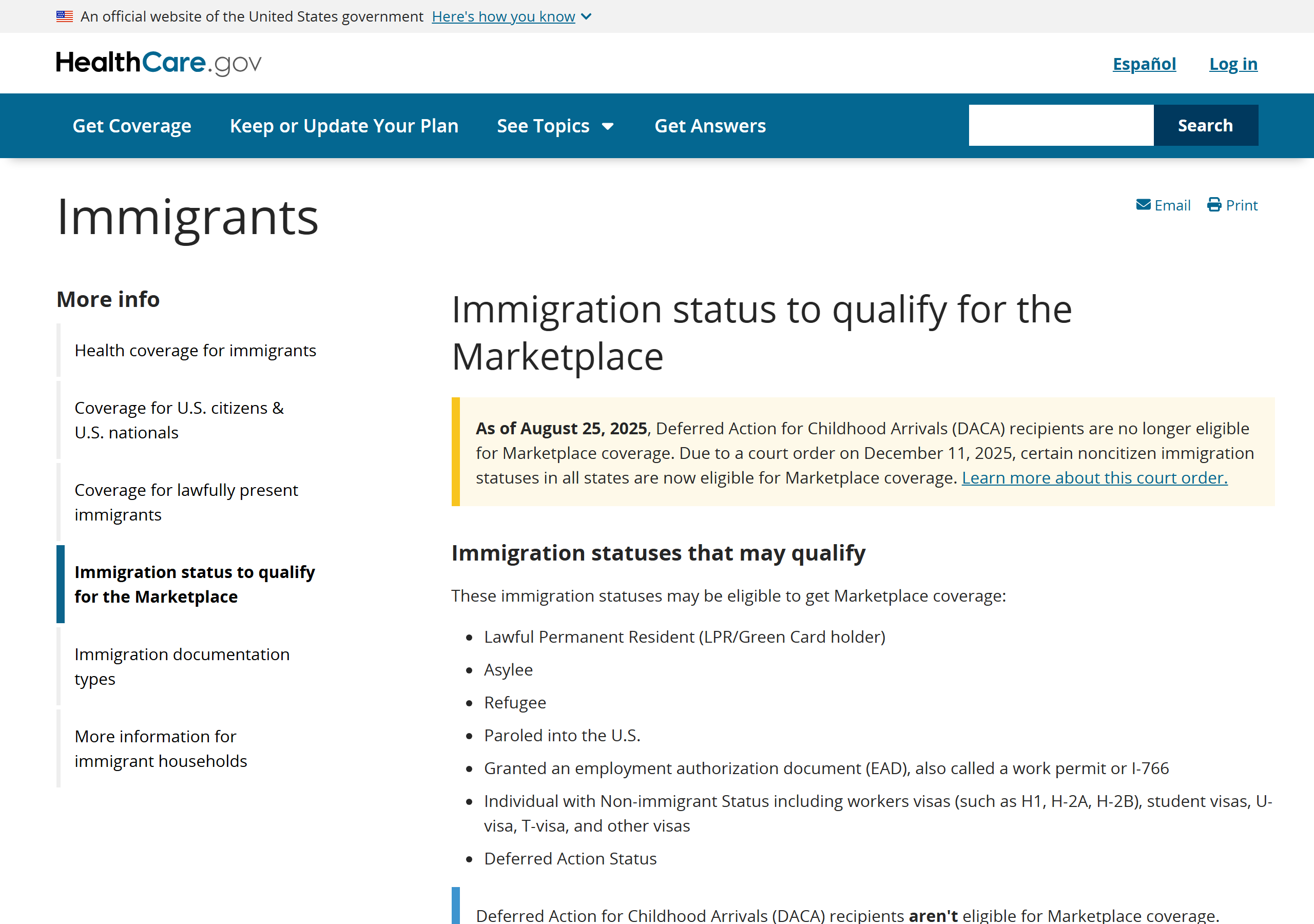Click the Print printer icon
1314x924 pixels.
pos(1214,205)
